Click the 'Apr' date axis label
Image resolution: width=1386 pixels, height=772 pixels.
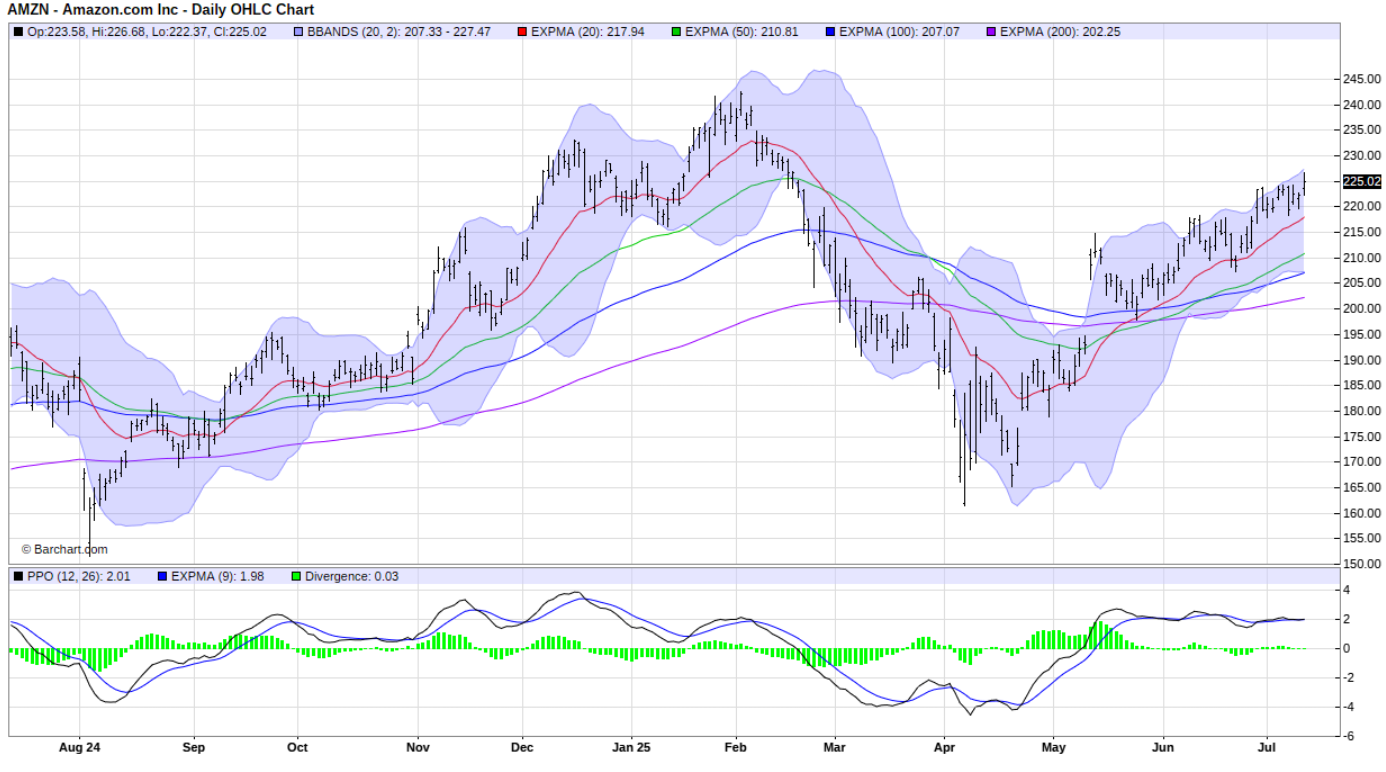[945, 747]
